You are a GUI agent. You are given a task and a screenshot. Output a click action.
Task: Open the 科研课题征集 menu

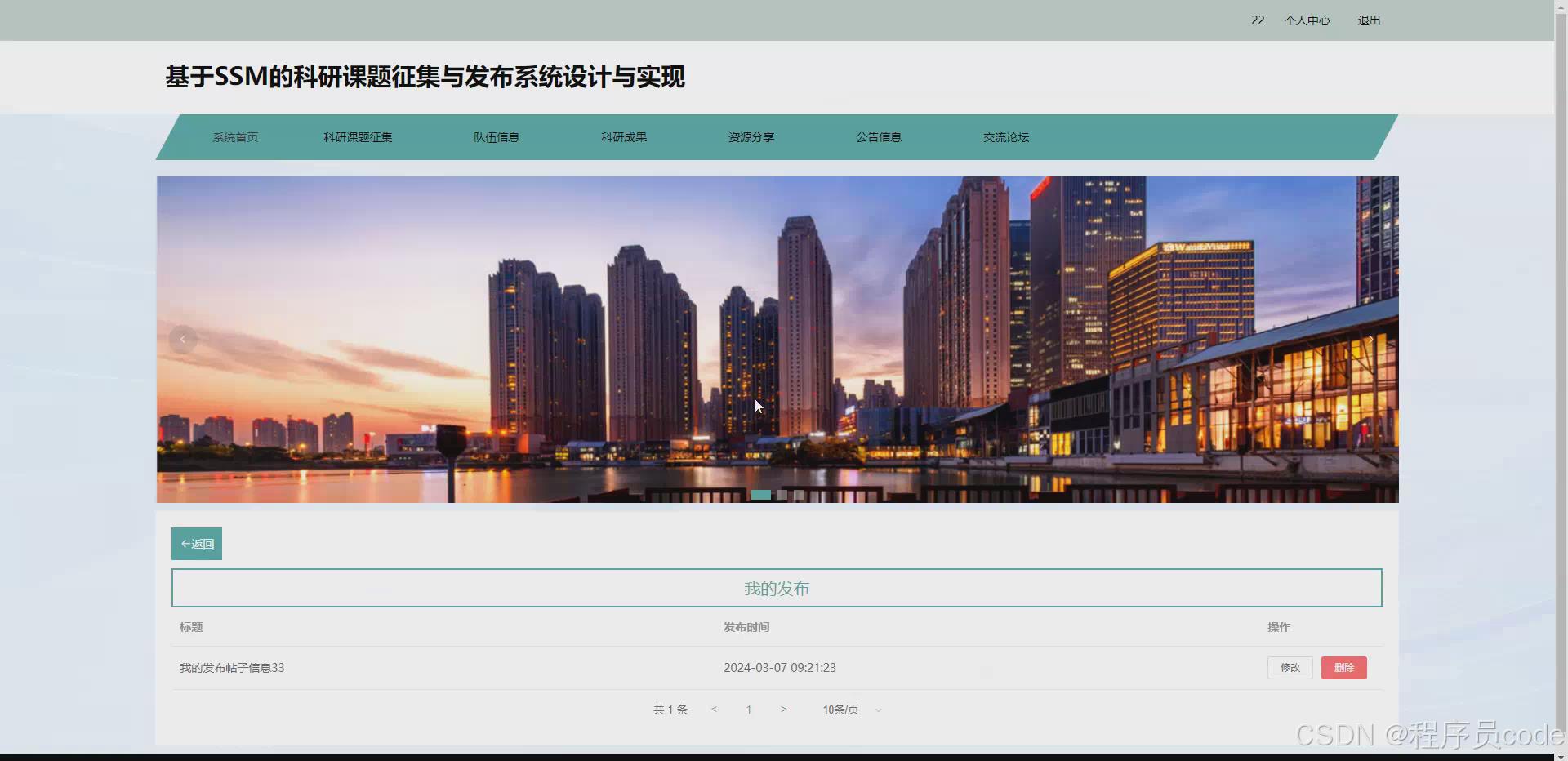click(357, 137)
